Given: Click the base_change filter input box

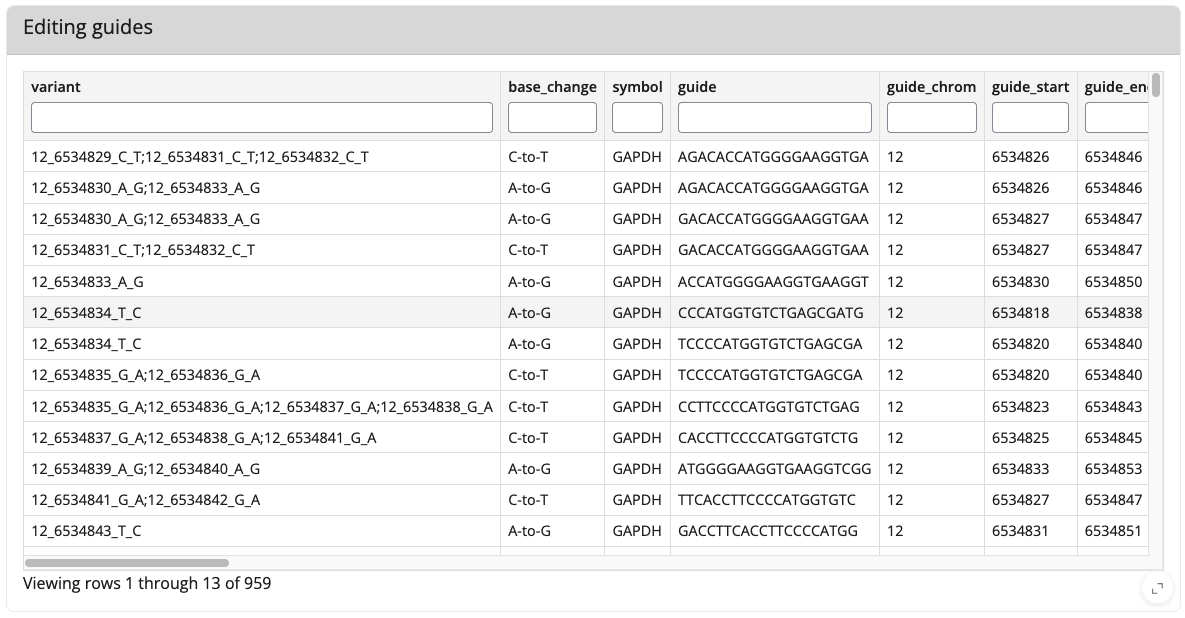Looking at the screenshot, I should [x=552, y=118].
